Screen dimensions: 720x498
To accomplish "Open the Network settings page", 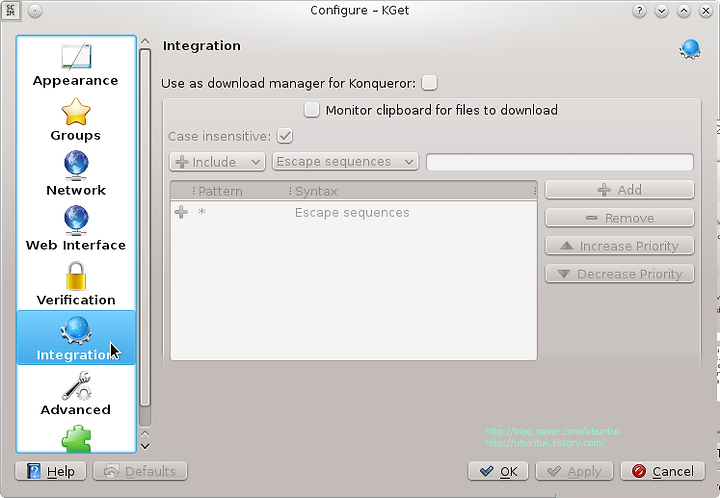I will point(76,174).
